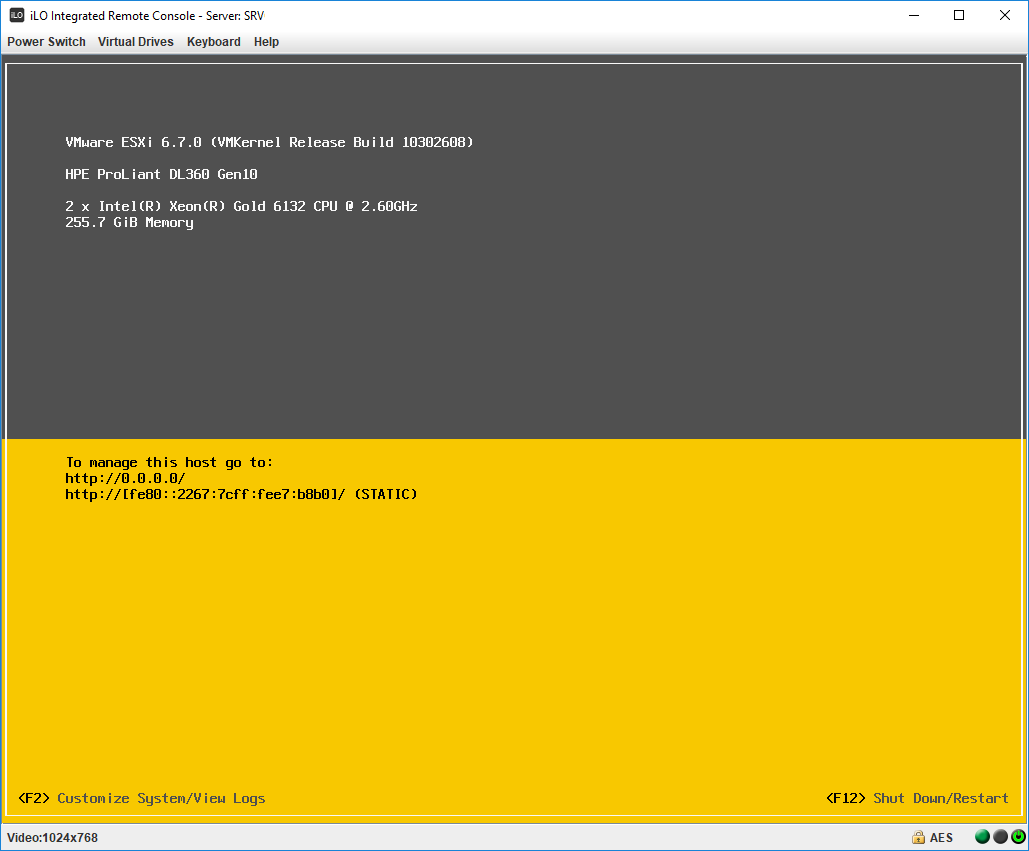Viewport: 1029px width, 851px height.
Task: Click the dark gray UID status indicator
Action: [x=1000, y=837]
